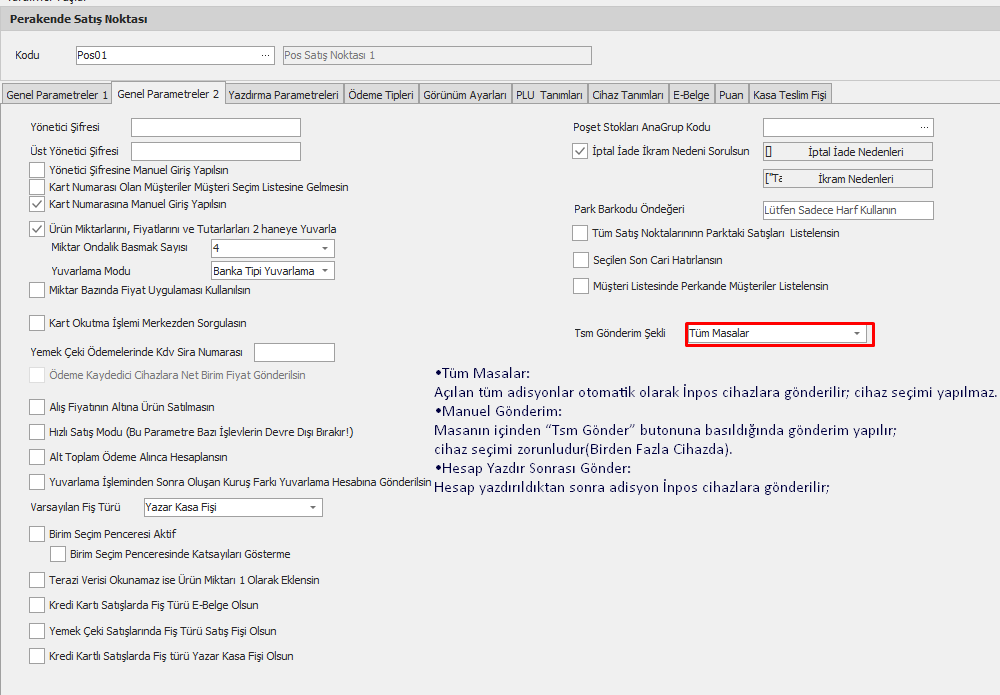Viewport: 1000px width, 695px height.
Task: Click the ellipsis button next to Kodu field
Action: (265, 56)
